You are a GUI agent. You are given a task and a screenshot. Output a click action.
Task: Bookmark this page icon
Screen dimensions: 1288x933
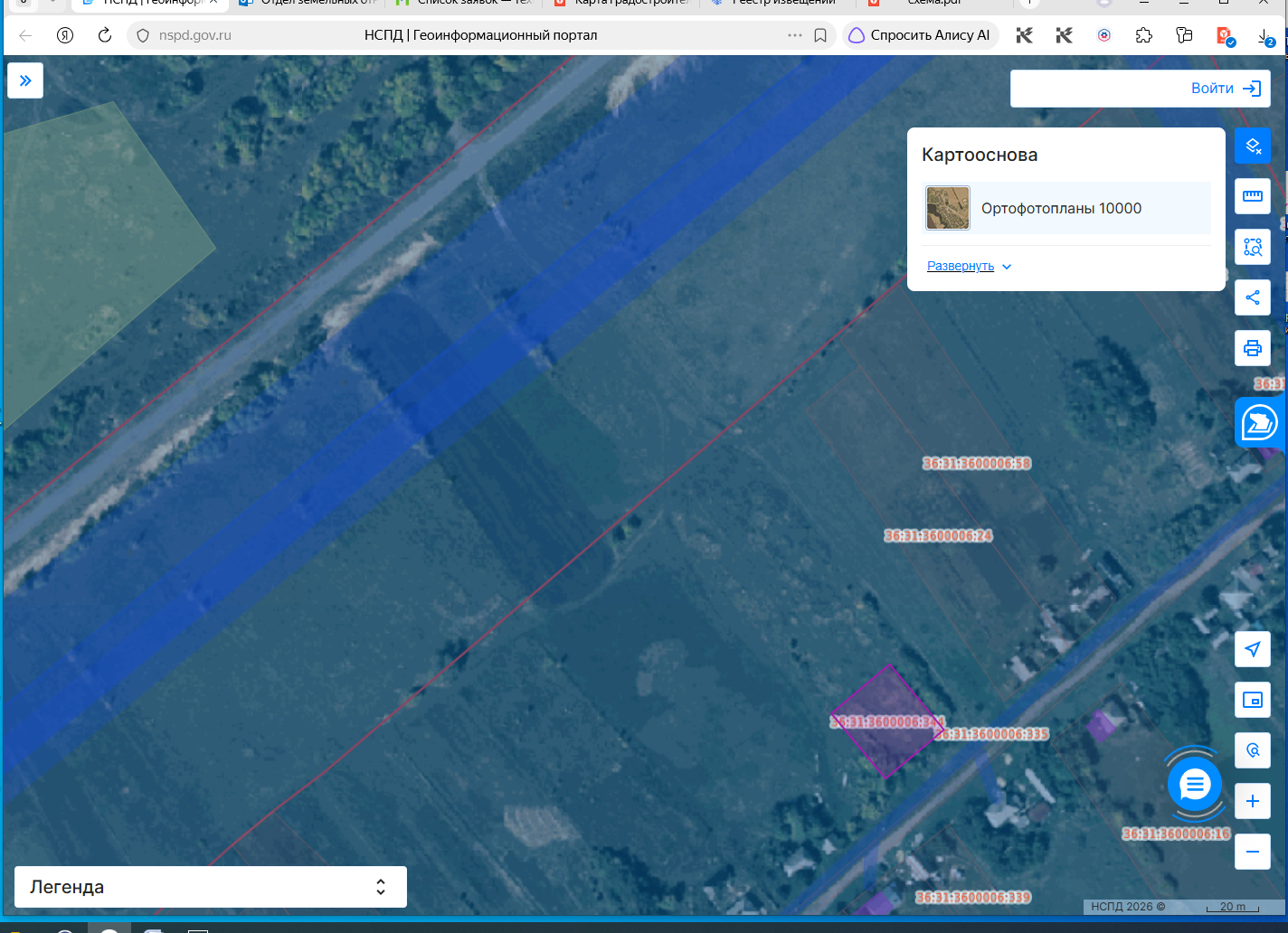coord(820,35)
